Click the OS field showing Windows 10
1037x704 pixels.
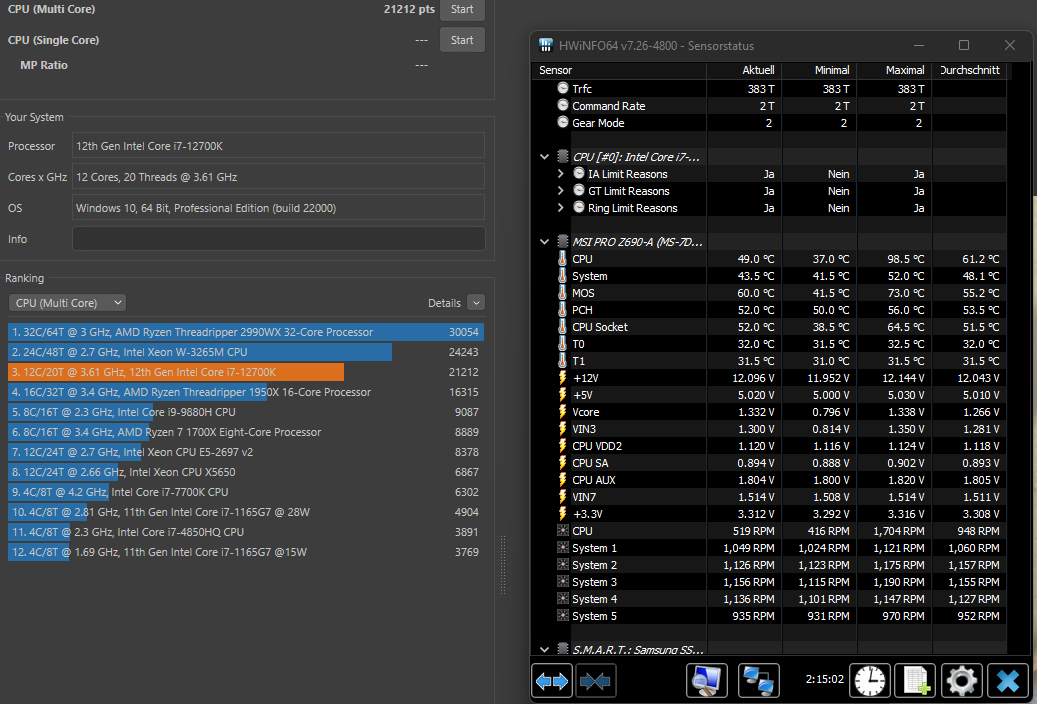click(x=278, y=208)
